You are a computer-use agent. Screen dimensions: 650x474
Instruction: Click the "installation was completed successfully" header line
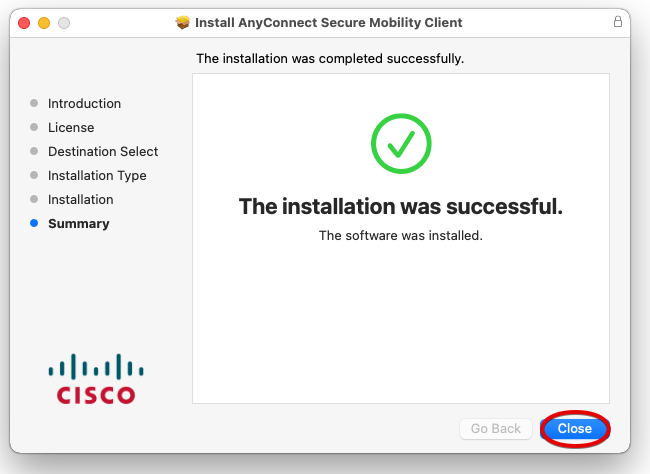click(330, 59)
